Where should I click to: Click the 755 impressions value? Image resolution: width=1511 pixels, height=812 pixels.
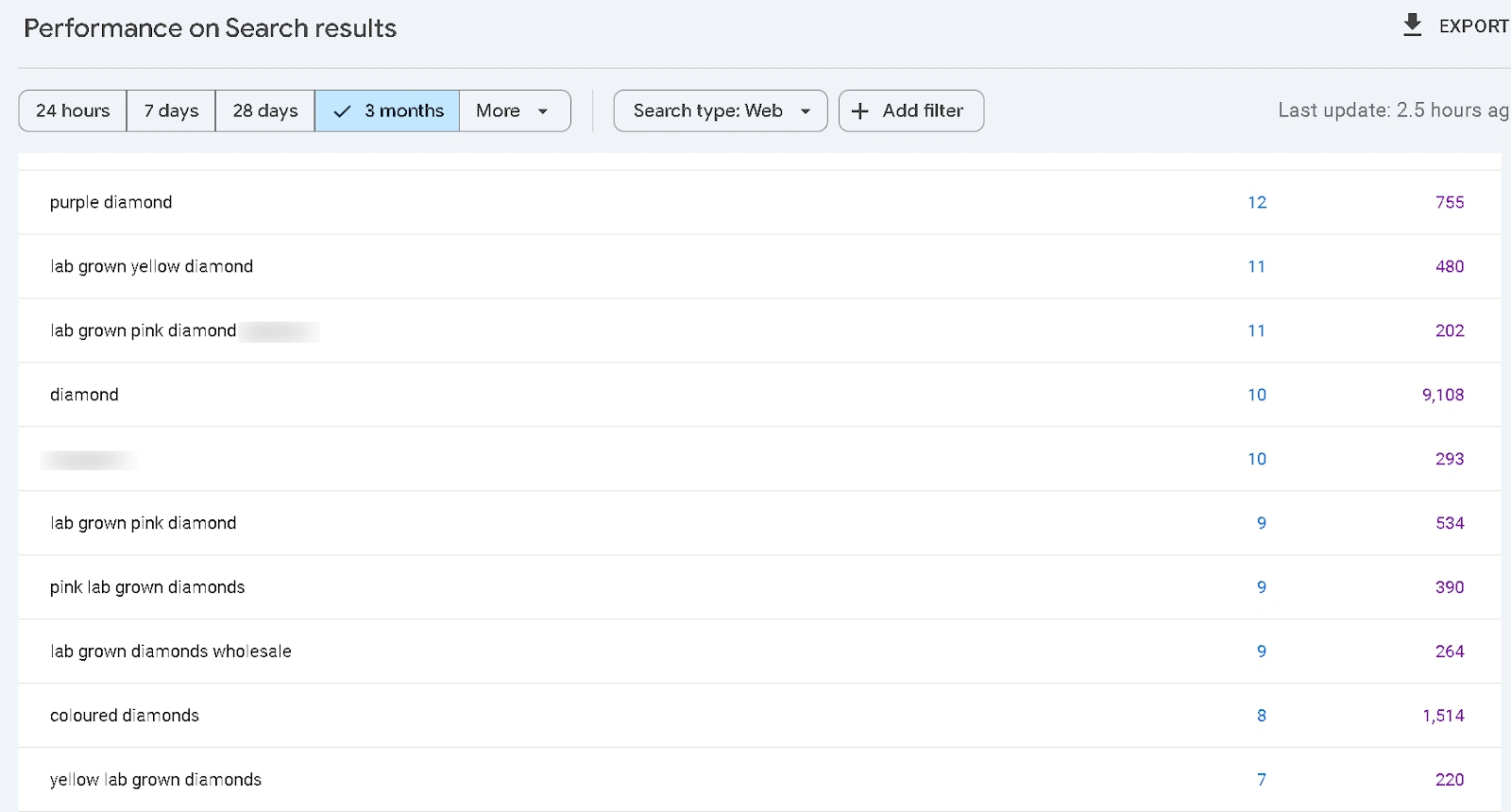point(1450,202)
